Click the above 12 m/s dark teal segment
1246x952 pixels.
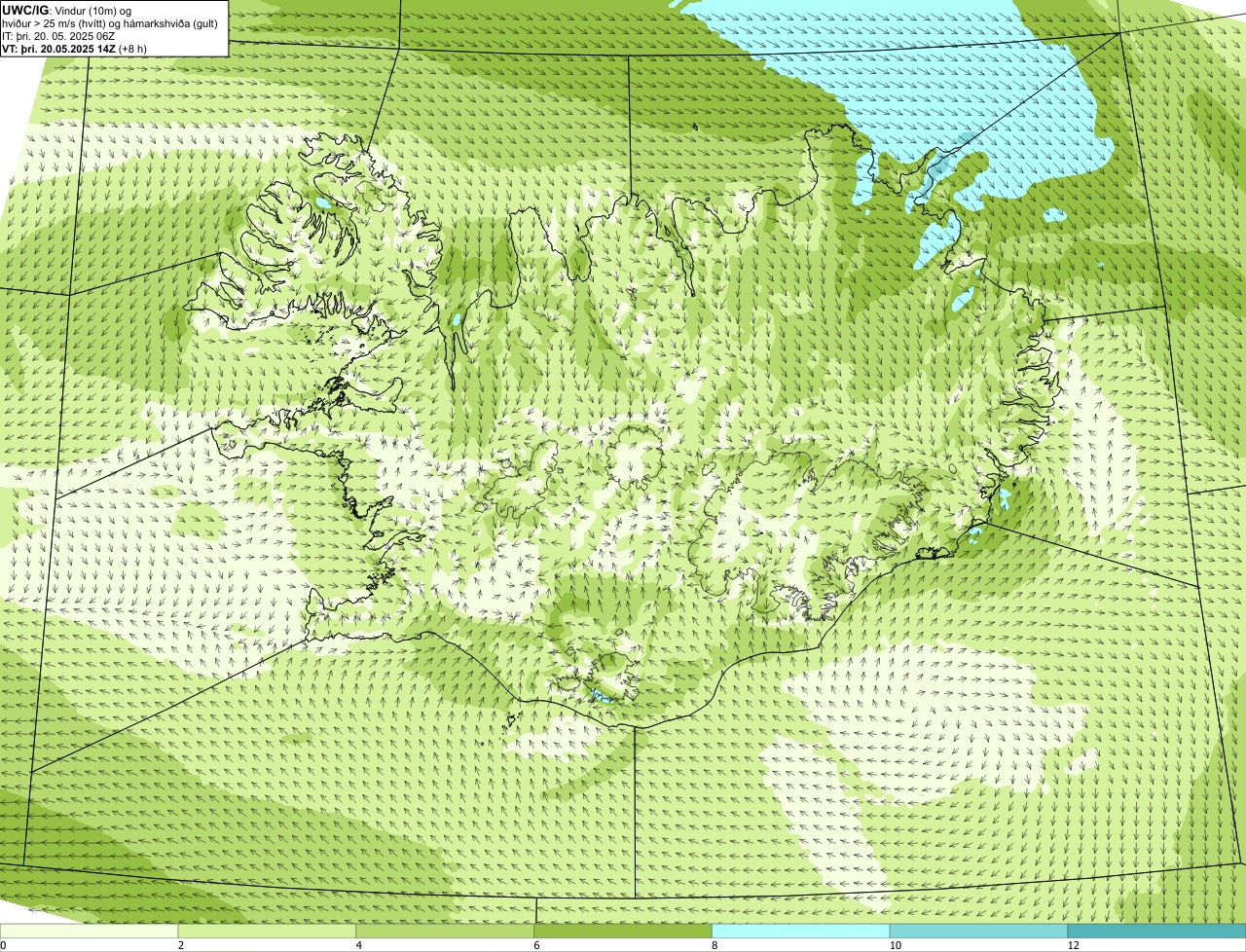(1156, 931)
